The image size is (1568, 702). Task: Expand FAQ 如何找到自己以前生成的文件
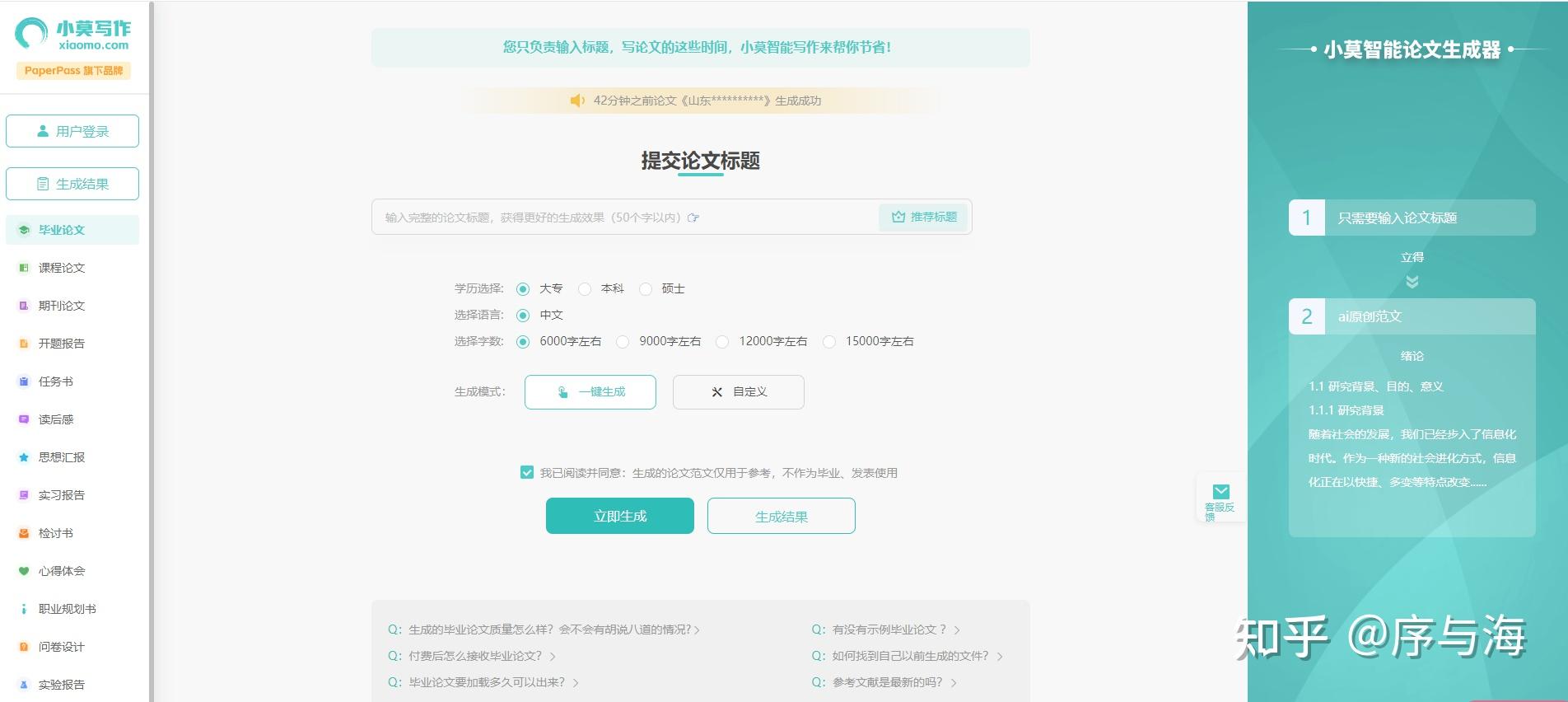[x=908, y=656]
